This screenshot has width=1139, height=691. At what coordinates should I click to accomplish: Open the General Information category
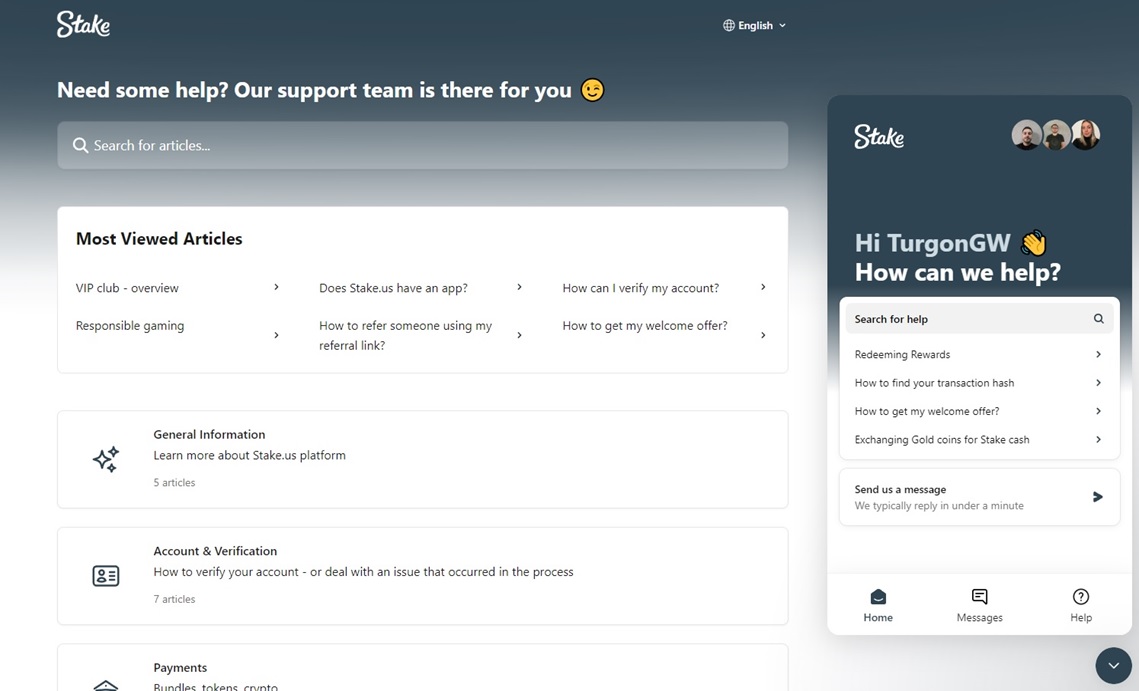[423, 459]
